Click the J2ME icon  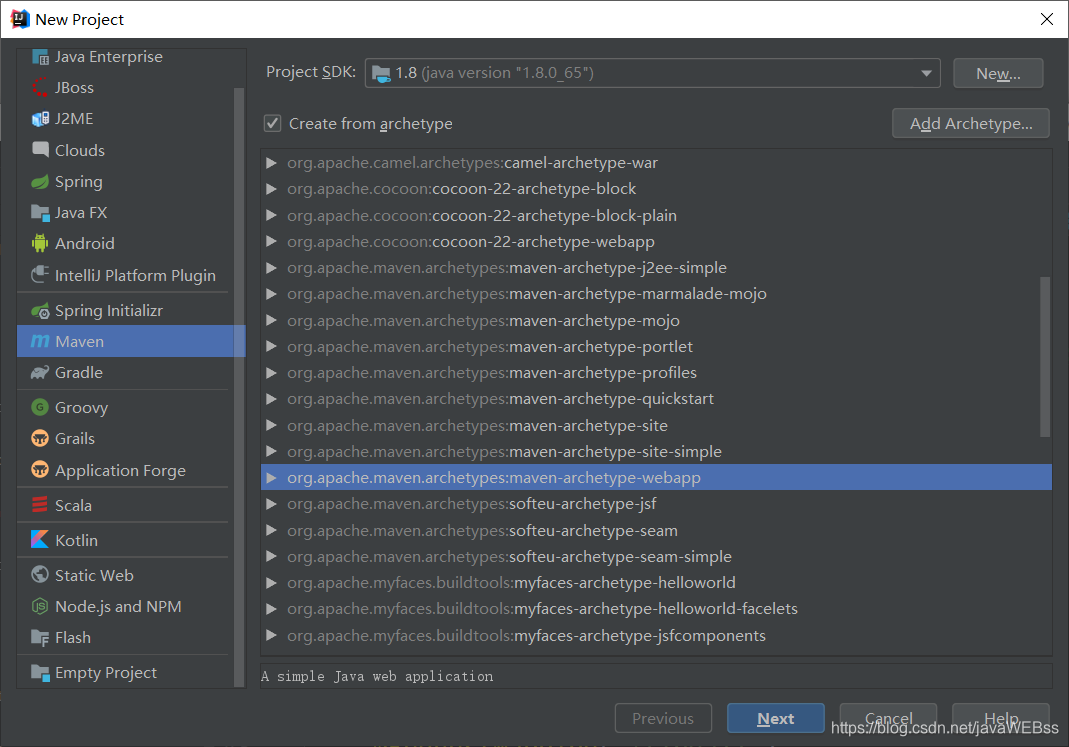40,119
